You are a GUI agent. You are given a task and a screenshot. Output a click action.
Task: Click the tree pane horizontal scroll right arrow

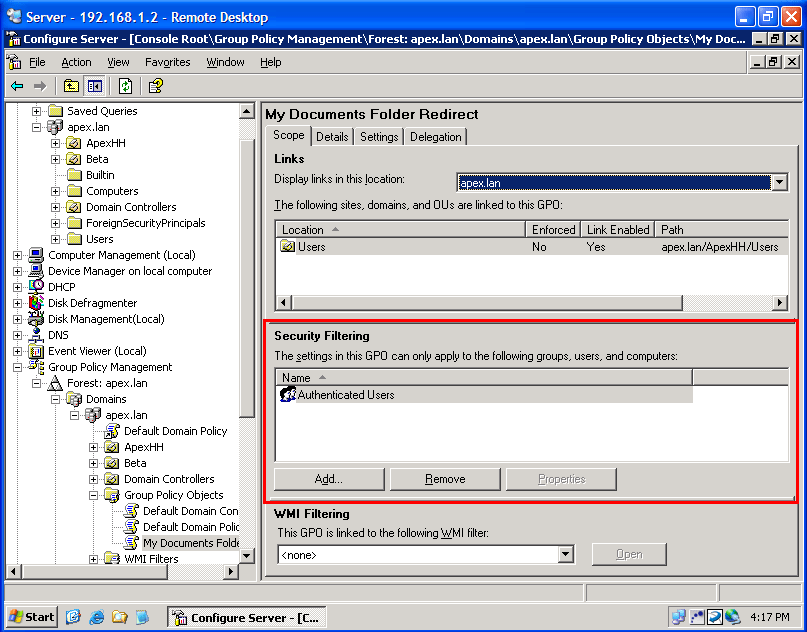[231, 571]
